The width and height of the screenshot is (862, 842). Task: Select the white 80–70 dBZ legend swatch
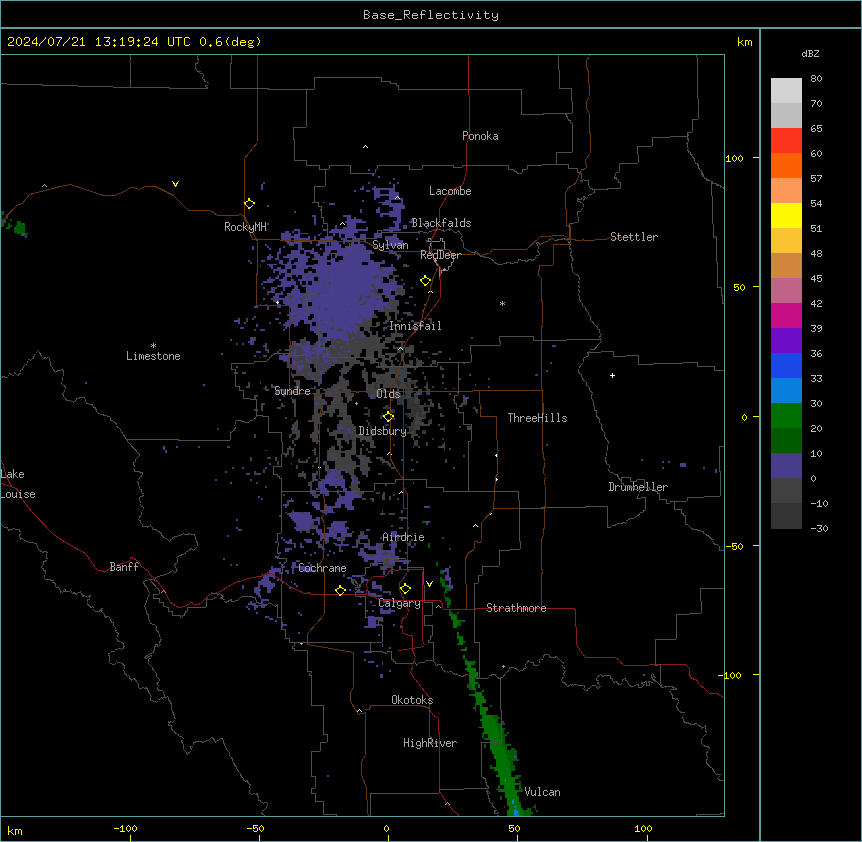(786, 91)
